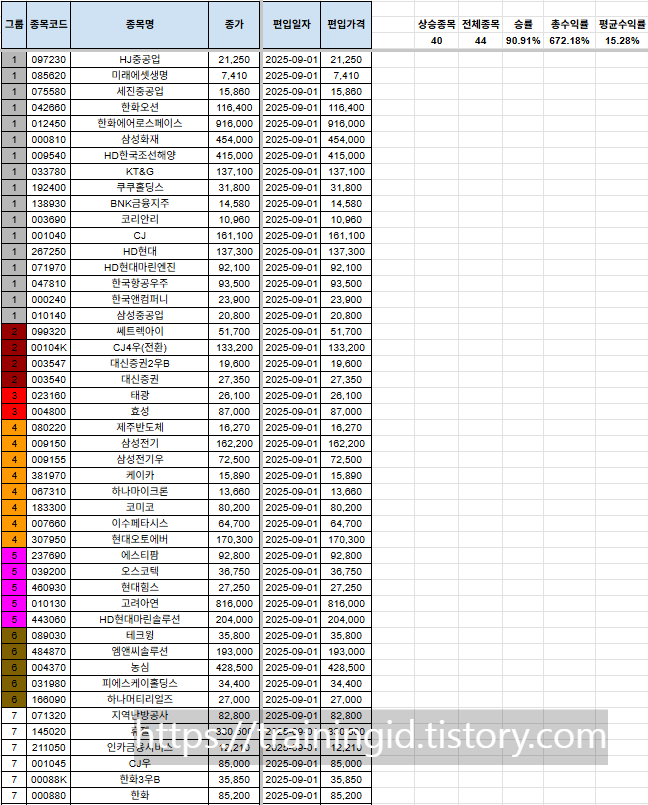The image size is (648, 805).
Task: Select the stock name cell 고려아연
Action: (140, 603)
